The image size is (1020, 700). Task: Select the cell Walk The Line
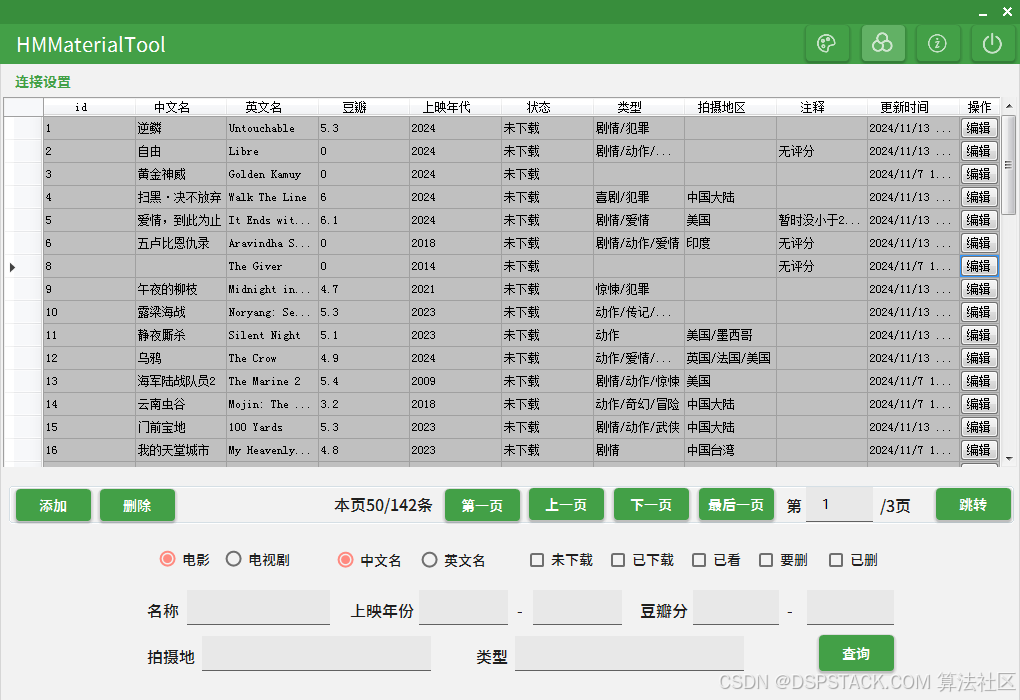(x=273, y=197)
